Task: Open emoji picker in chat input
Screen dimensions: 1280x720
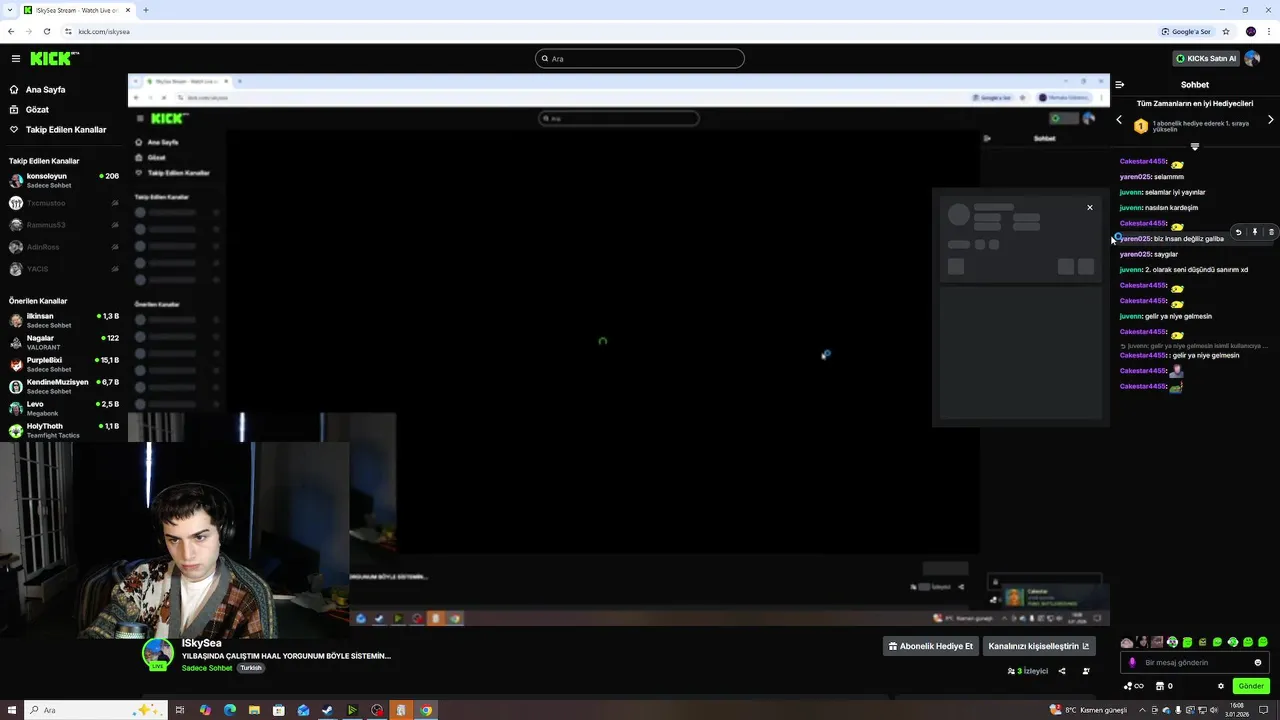Action: (1258, 662)
